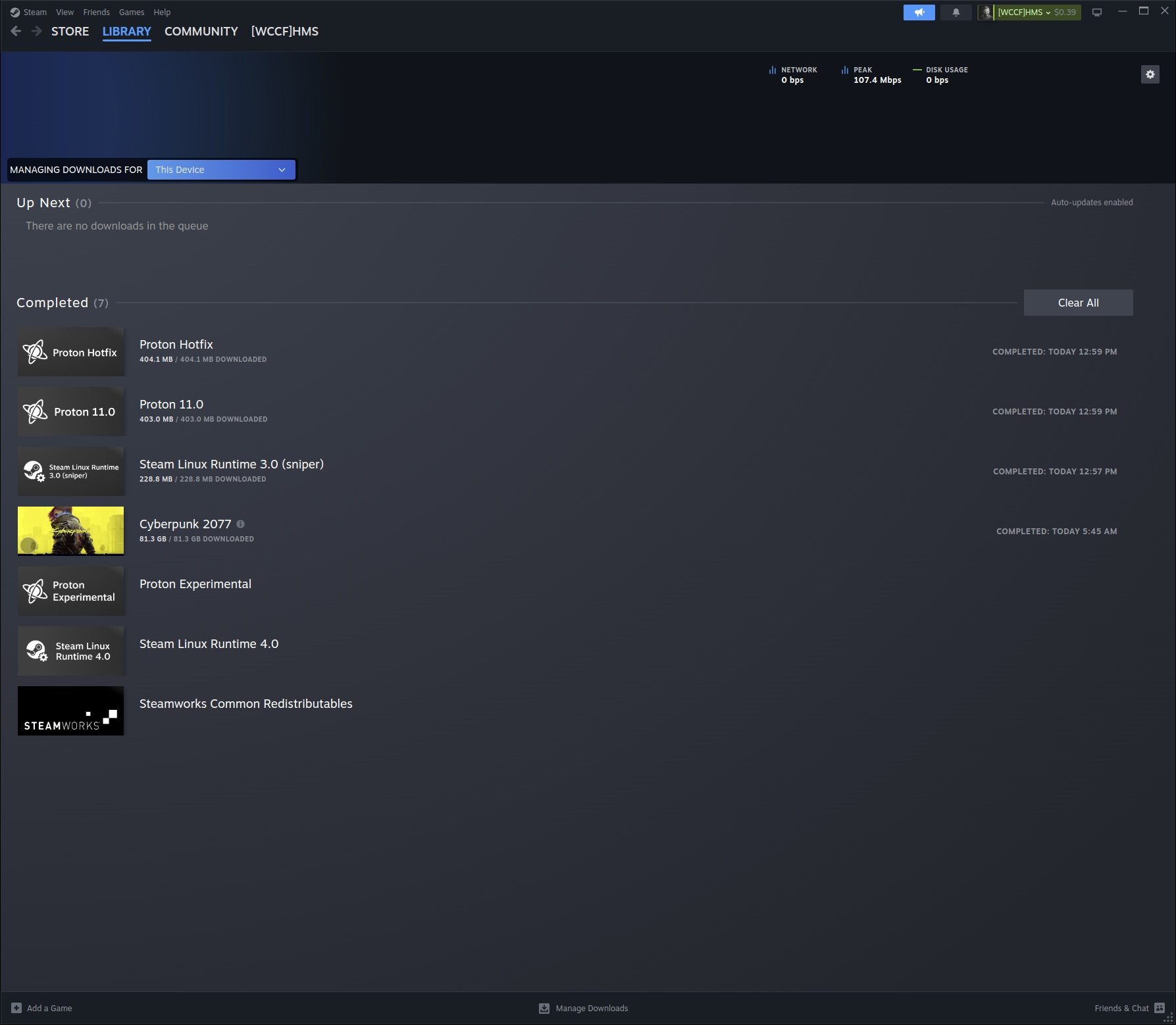Select the Proton 11.0 title text
This screenshot has width=1176, height=1025.
[171, 404]
